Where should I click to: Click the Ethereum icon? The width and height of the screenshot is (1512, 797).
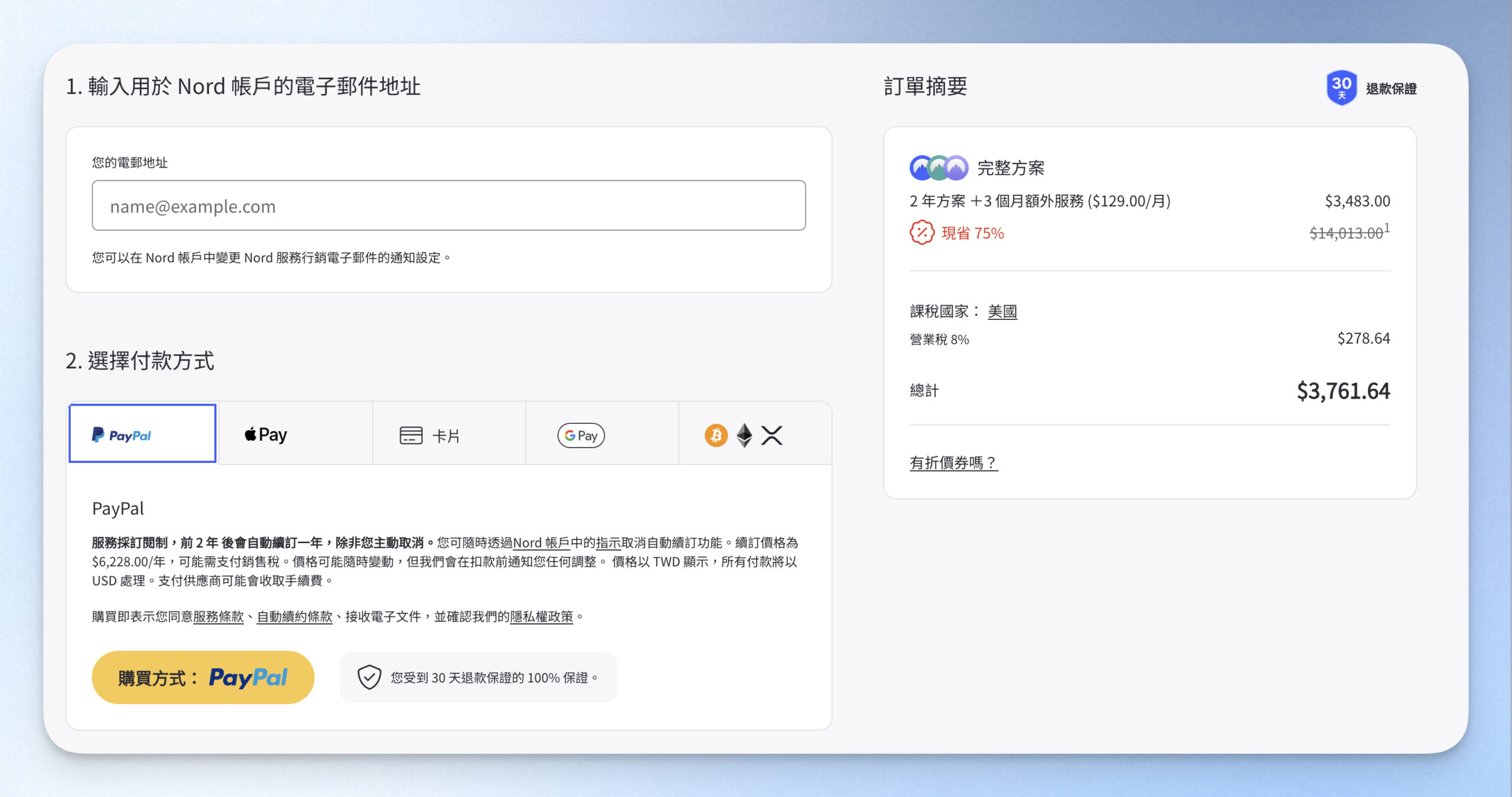click(744, 436)
